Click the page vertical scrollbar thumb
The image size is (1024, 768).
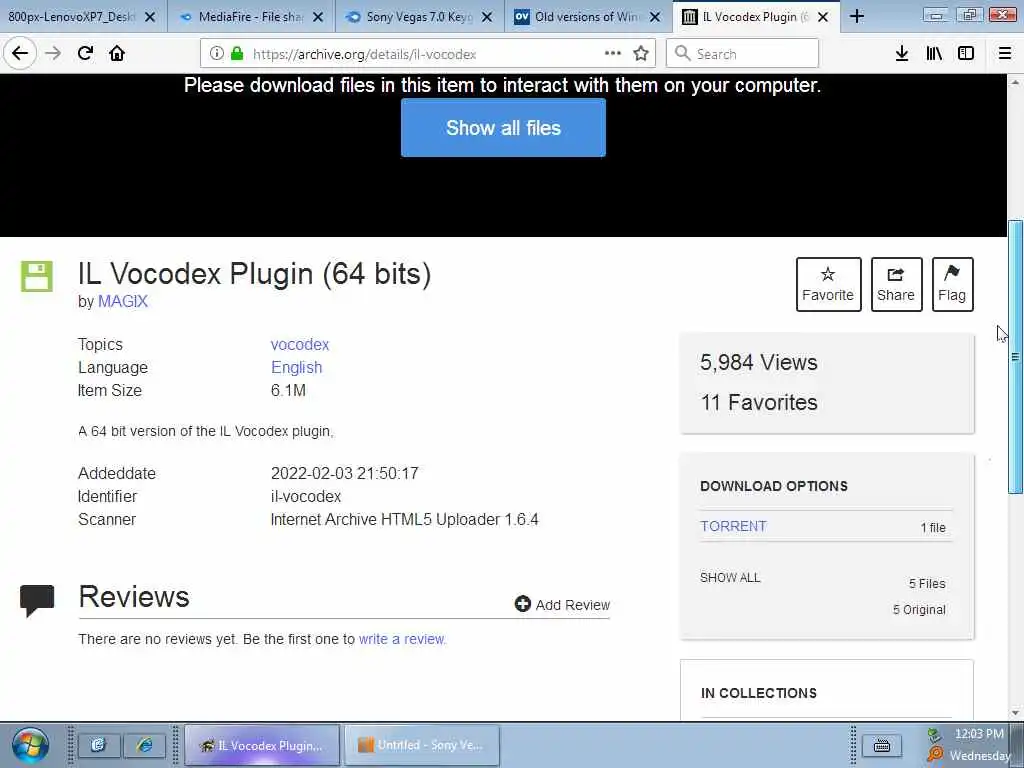tap(1015, 357)
